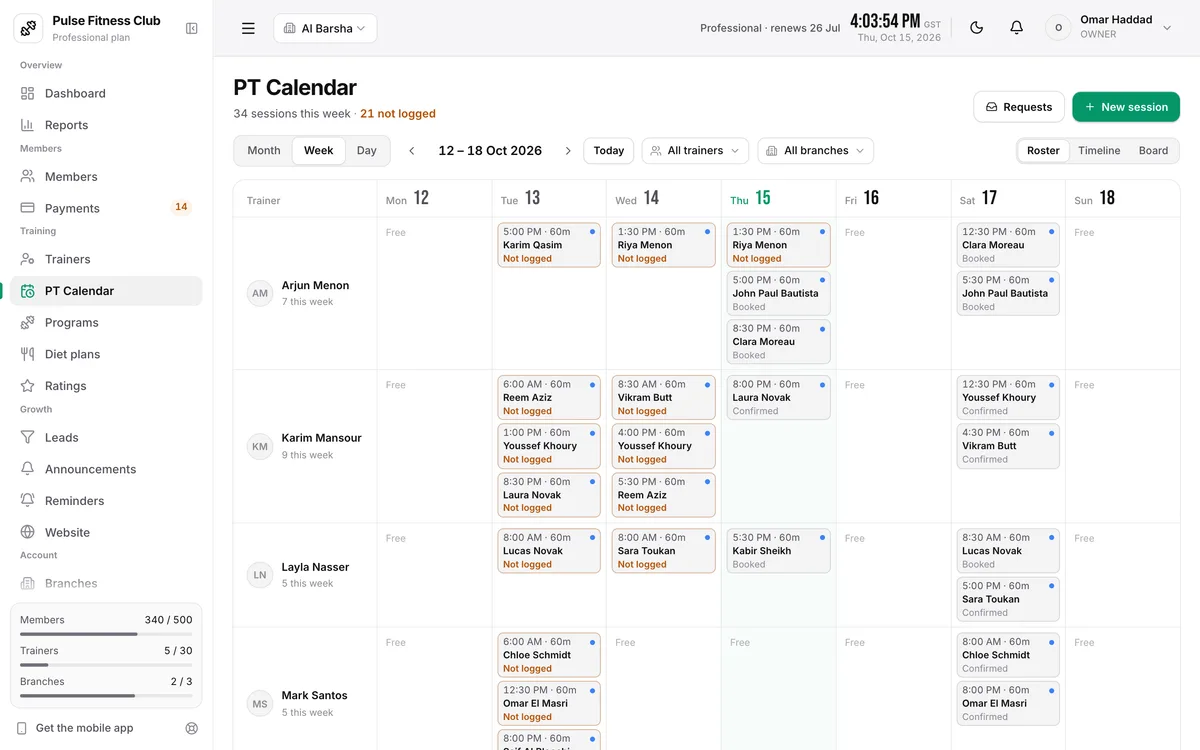
Task: Click the Reminders clock icon
Action: point(28,500)
